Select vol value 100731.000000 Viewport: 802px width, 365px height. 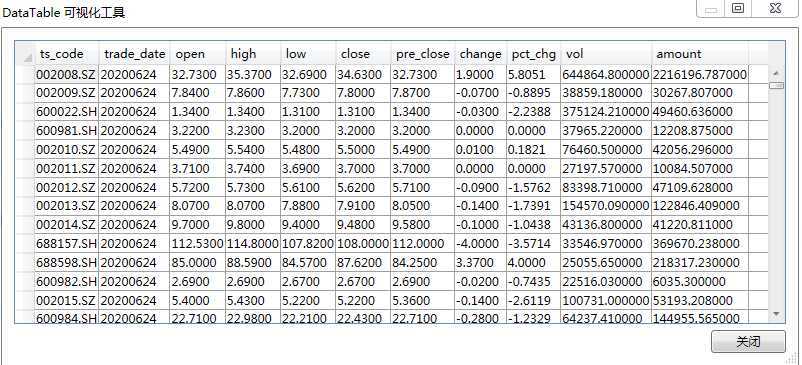606,300
